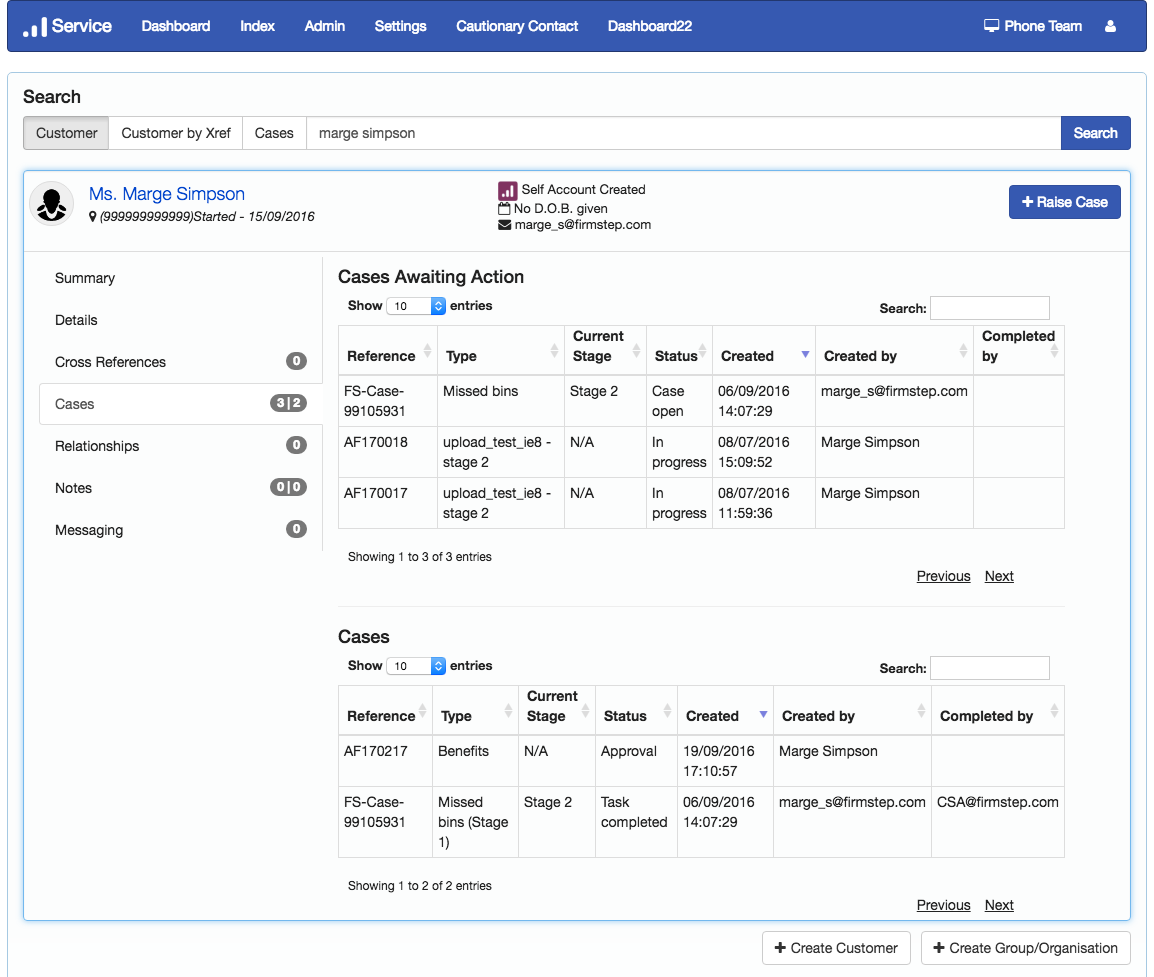Select the Customer search tab
This screenshot has height=977, width=1154.
pos(66,133)
